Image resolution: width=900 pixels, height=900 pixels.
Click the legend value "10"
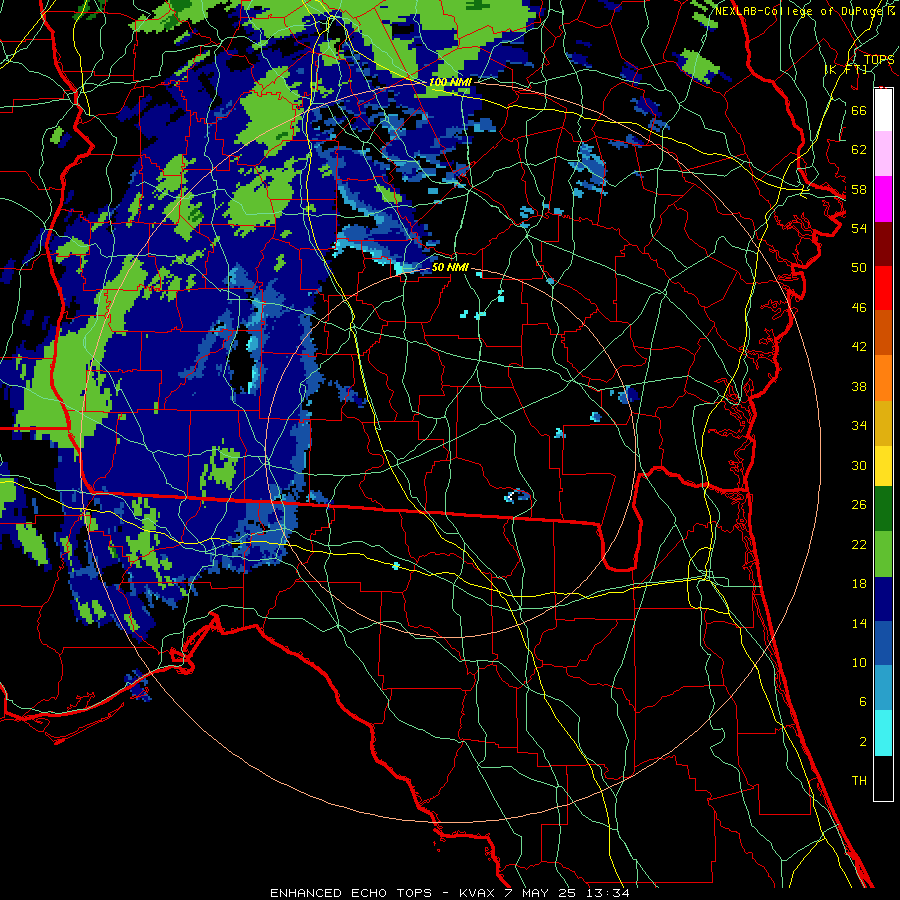point(859,662)
